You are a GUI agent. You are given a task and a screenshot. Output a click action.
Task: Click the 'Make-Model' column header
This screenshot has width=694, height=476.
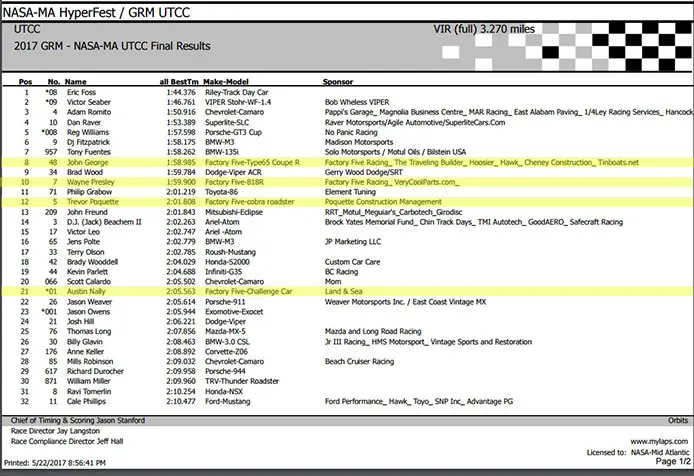(x=226, y=81)
